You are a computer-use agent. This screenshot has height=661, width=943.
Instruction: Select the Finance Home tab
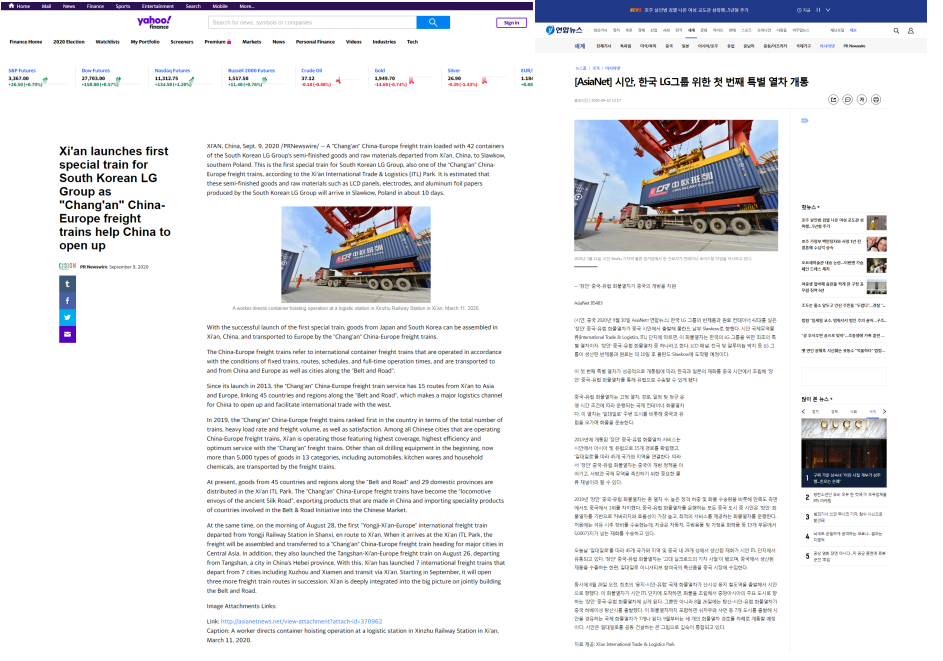(x=26, y=42)
